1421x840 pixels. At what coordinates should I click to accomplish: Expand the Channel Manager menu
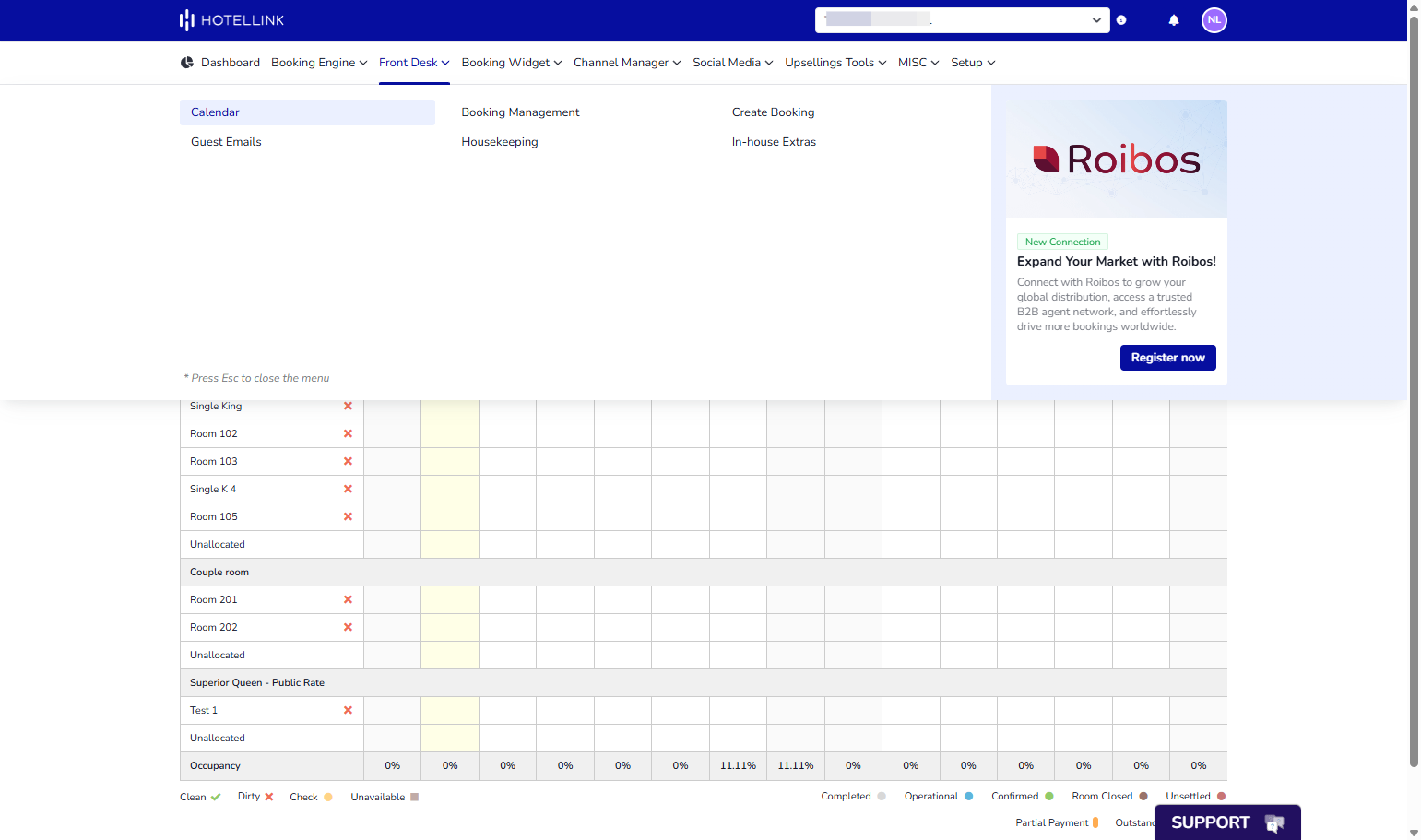pos(627,63)
